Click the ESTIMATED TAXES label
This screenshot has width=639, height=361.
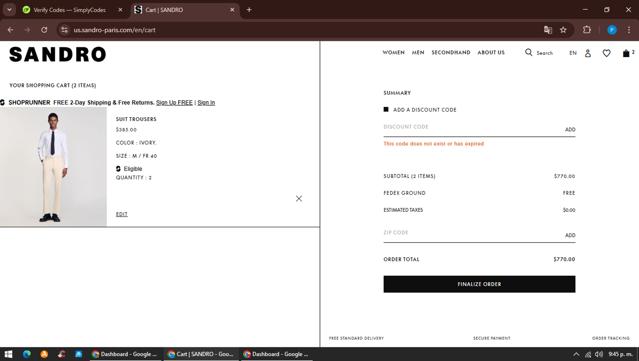403,210
